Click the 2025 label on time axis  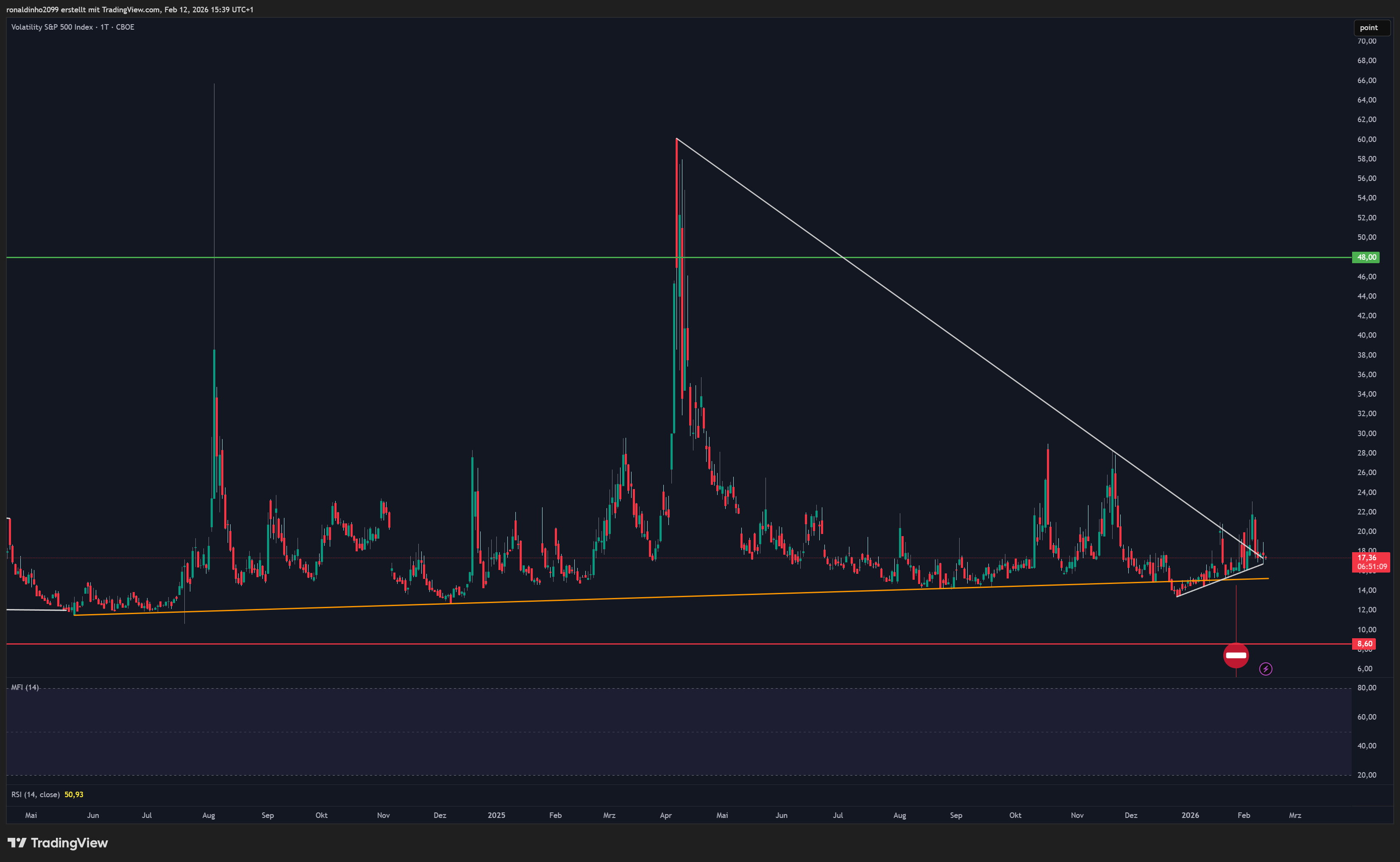[496, 815]
